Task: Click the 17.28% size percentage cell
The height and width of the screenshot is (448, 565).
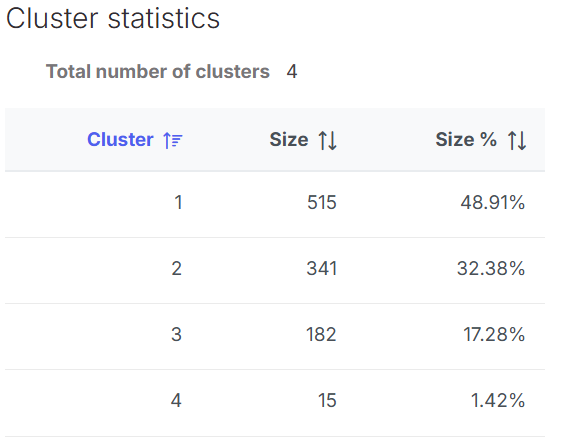Action: (494, 334)
